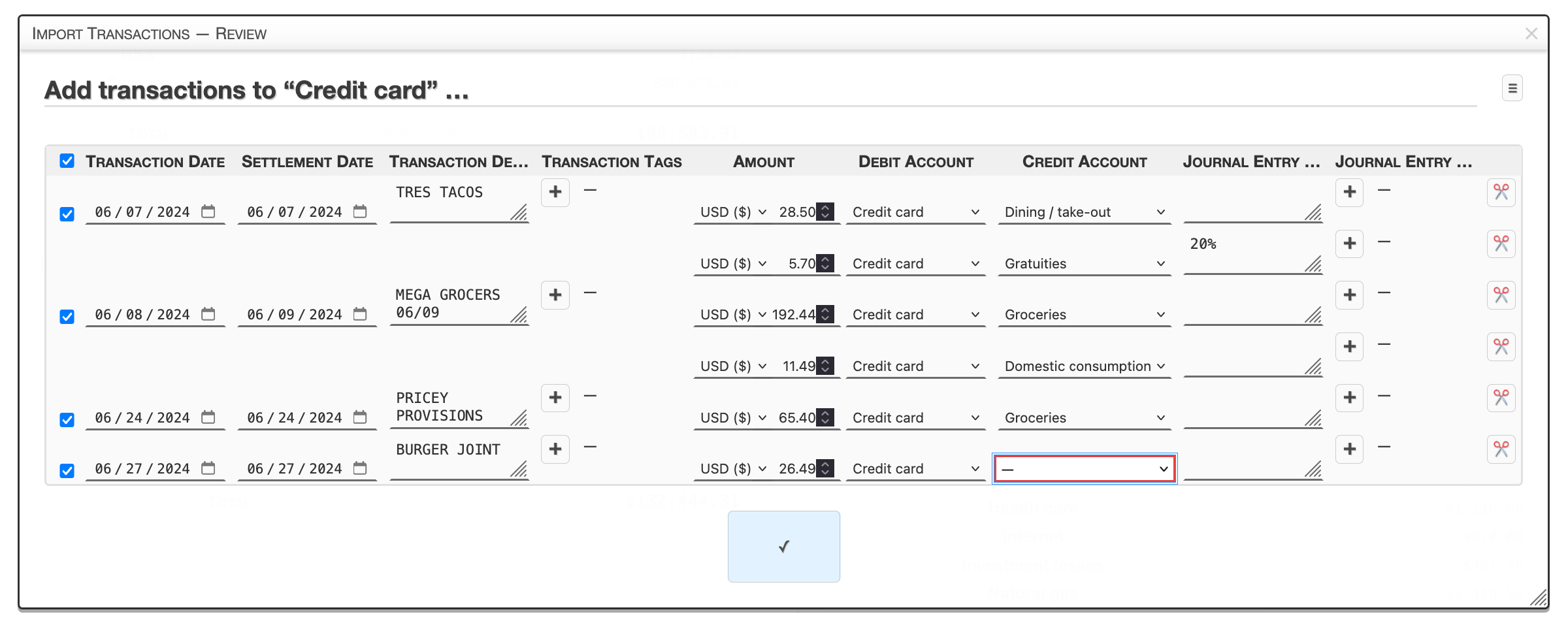Add journal entry tag on Domestic consumption row

(1349, 347)
